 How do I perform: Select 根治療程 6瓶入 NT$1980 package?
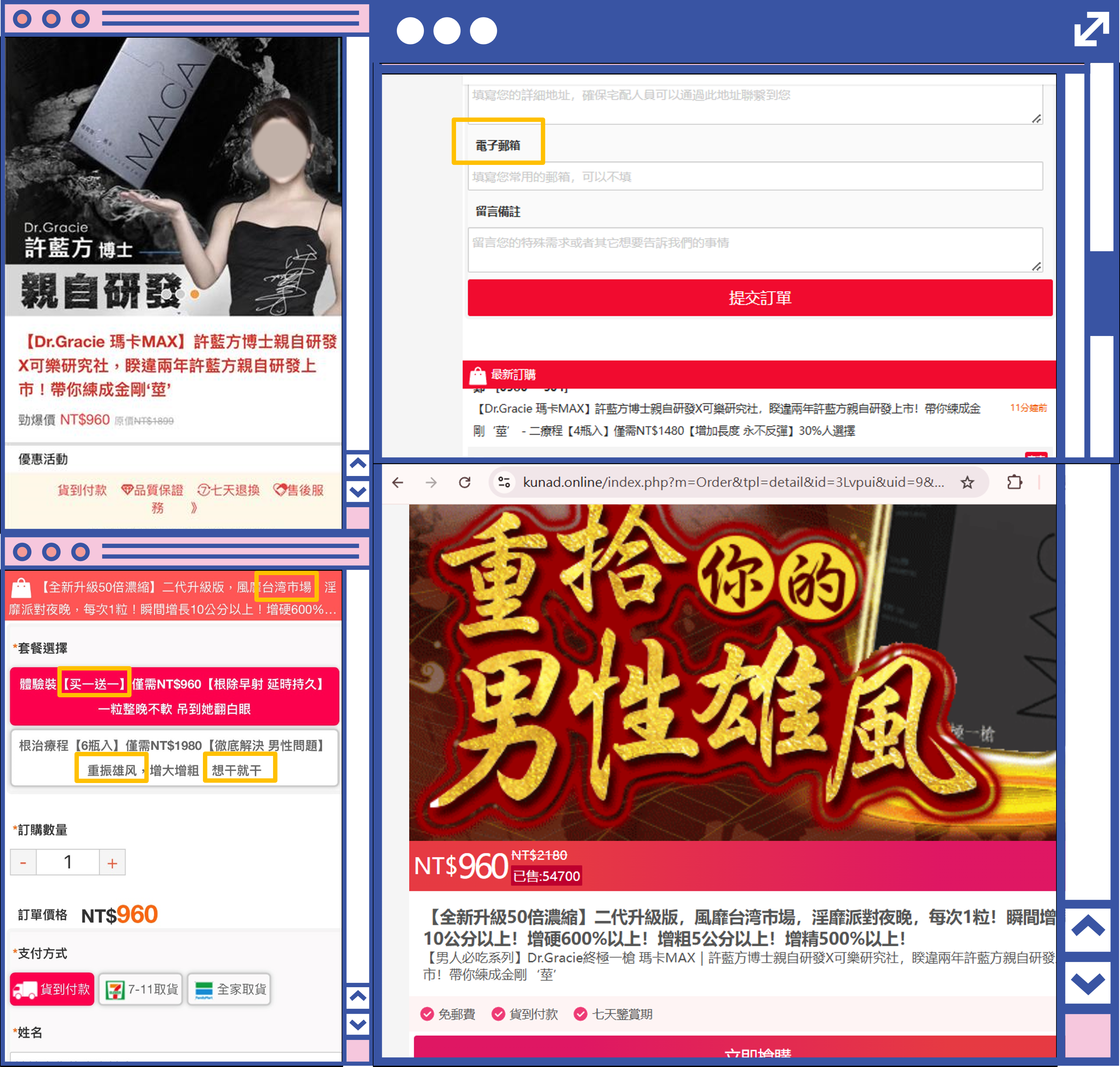pyautogui.click(x=174, y=757)
